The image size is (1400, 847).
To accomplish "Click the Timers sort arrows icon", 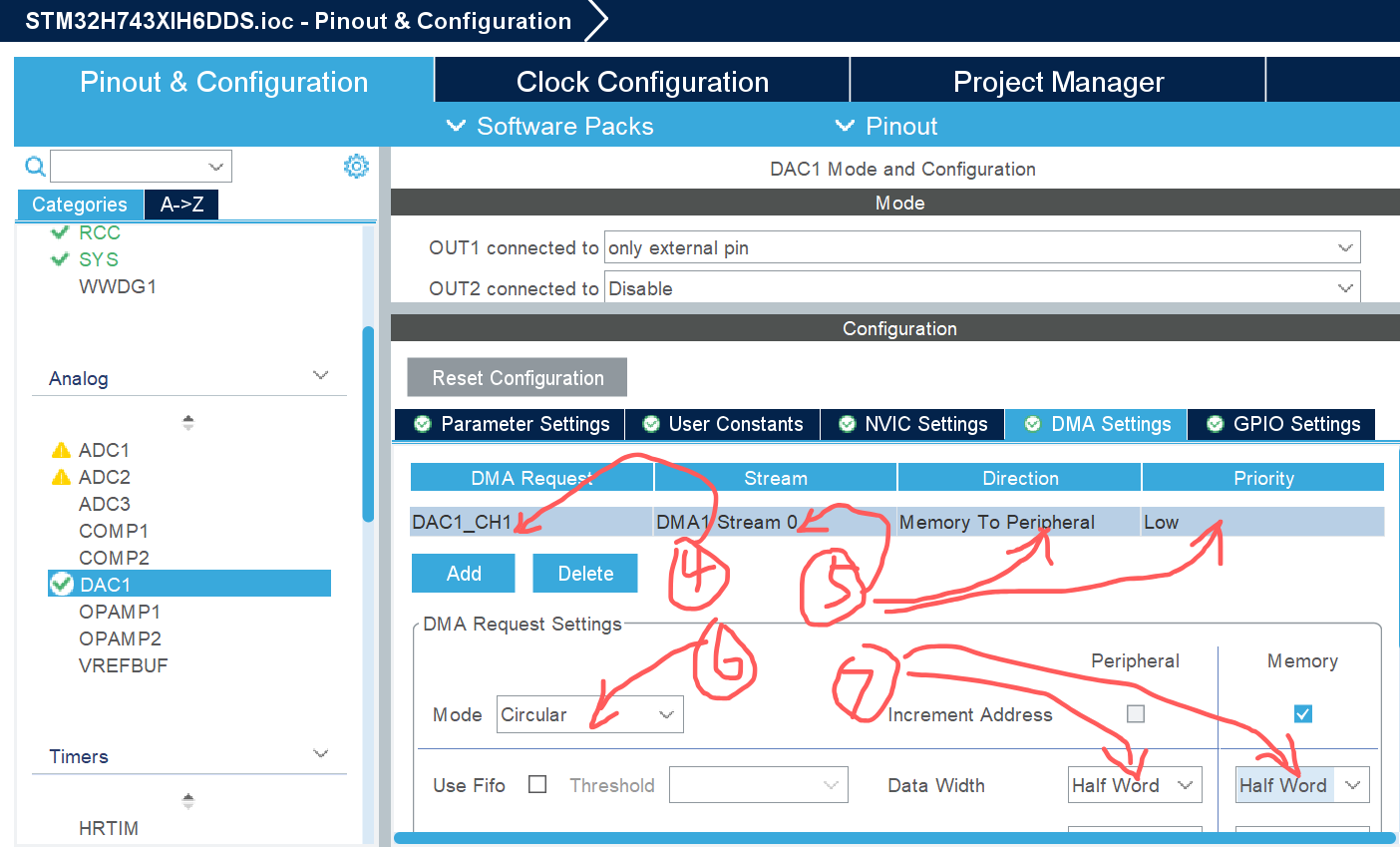I will (188, 800).
